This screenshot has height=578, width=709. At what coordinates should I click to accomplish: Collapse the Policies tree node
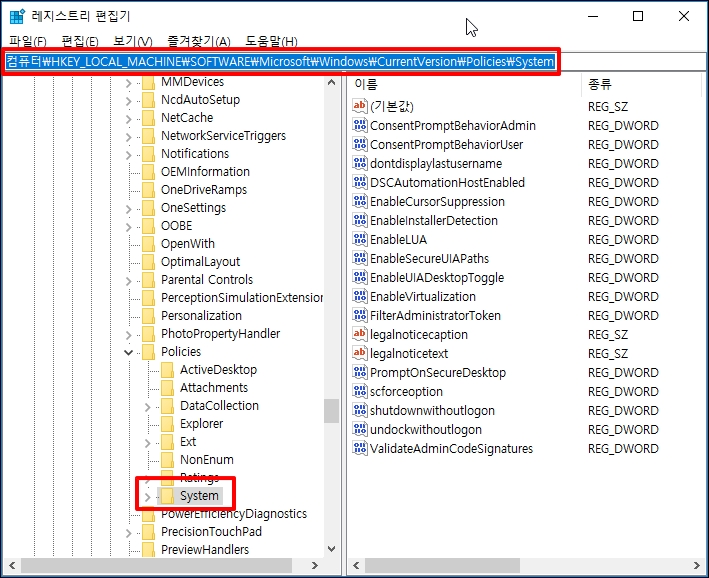pyautogui.click(x=128, y=352)
